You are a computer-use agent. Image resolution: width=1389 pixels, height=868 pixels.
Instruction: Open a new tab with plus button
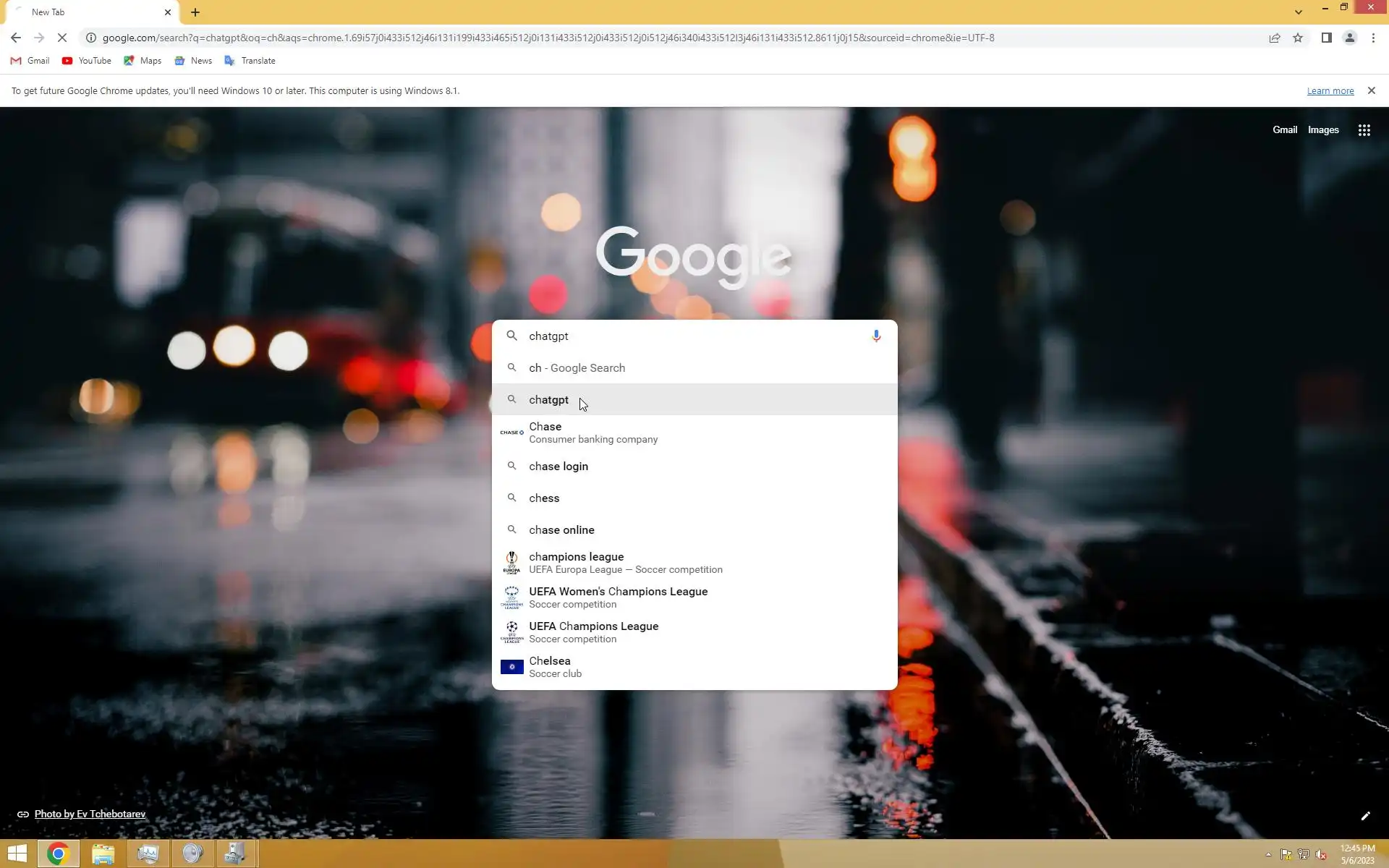[x=195, y=12]
